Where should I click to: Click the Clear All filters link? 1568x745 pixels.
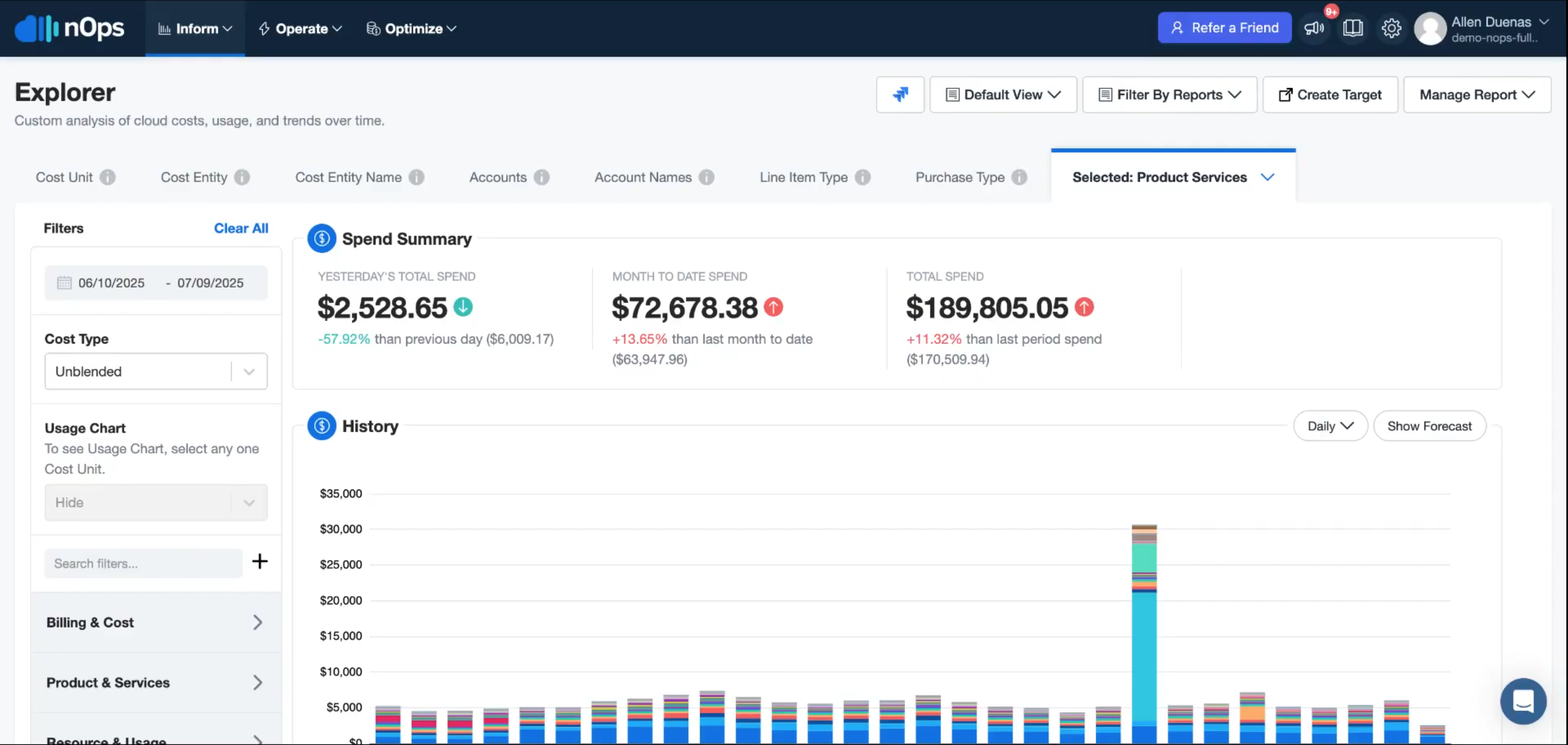point(240,228)
